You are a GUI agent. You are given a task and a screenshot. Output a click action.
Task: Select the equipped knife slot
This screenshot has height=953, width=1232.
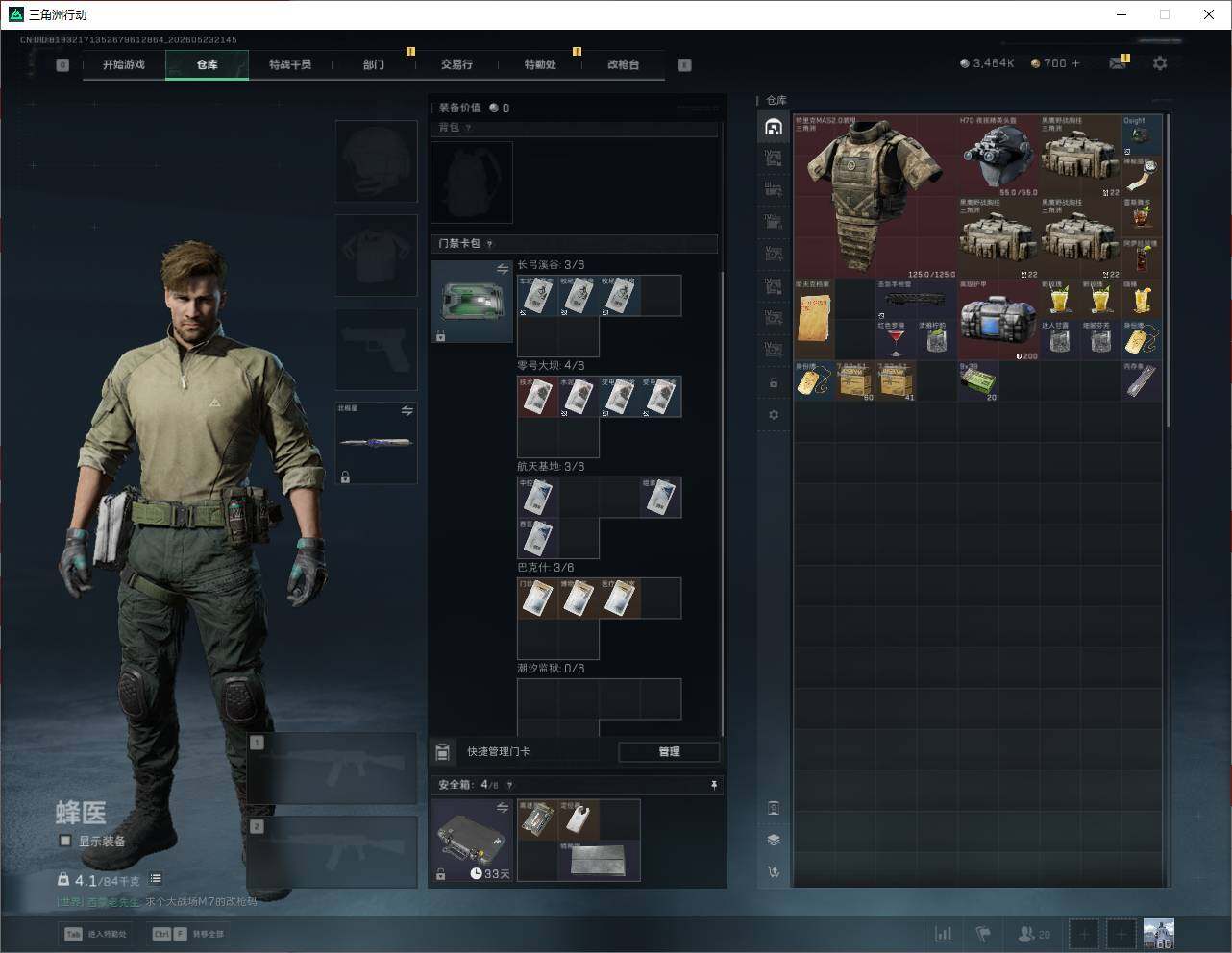(376, 443)
